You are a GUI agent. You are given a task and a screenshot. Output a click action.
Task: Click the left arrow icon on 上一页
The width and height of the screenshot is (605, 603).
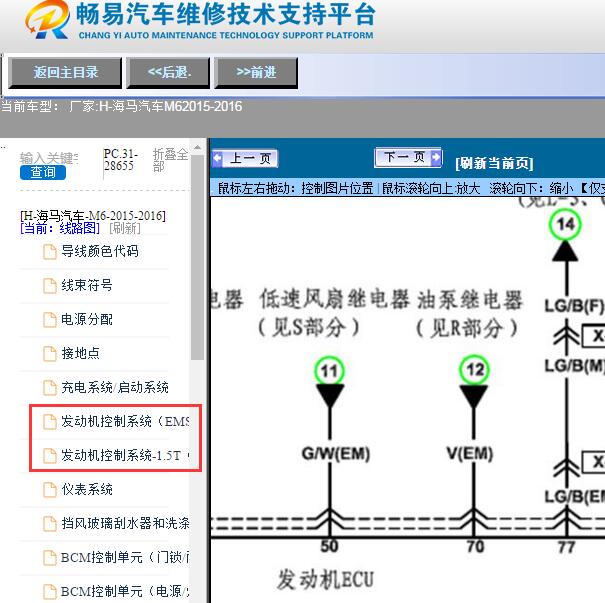tap(218, 158)
